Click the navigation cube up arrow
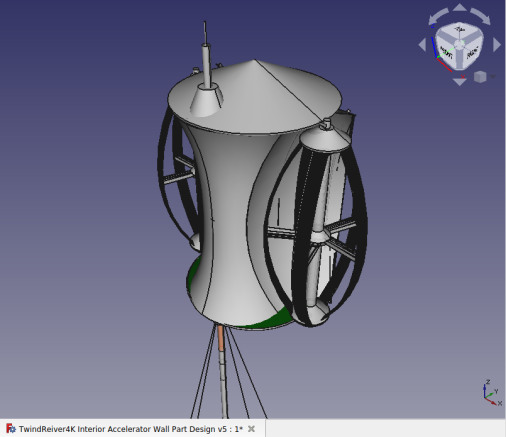This screenshot has height=437, width=506. pyautogui.click(x=459, y=7)
